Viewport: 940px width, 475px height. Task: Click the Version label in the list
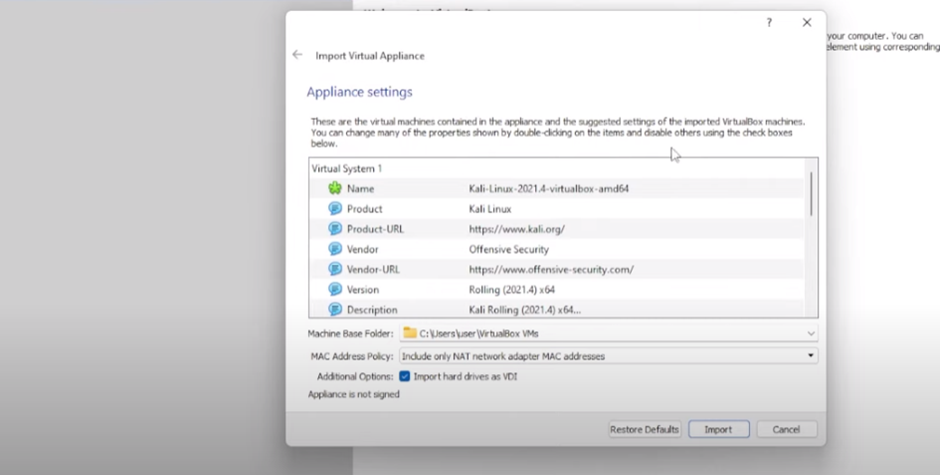(363, 290)
